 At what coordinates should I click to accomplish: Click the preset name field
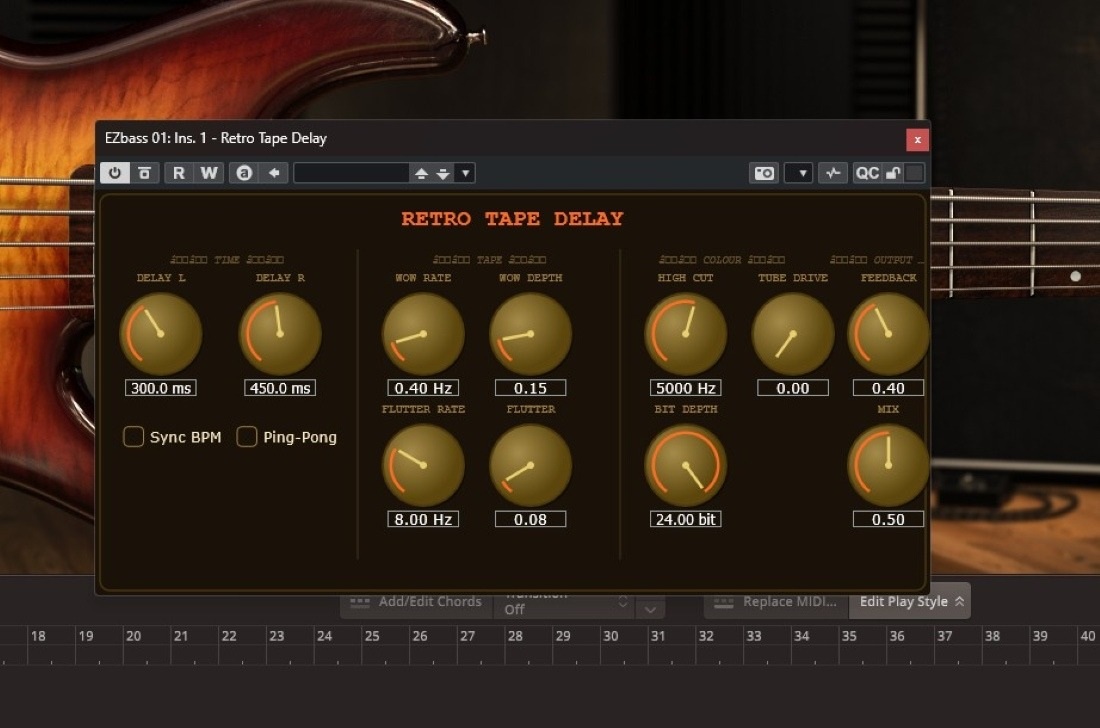352,172
